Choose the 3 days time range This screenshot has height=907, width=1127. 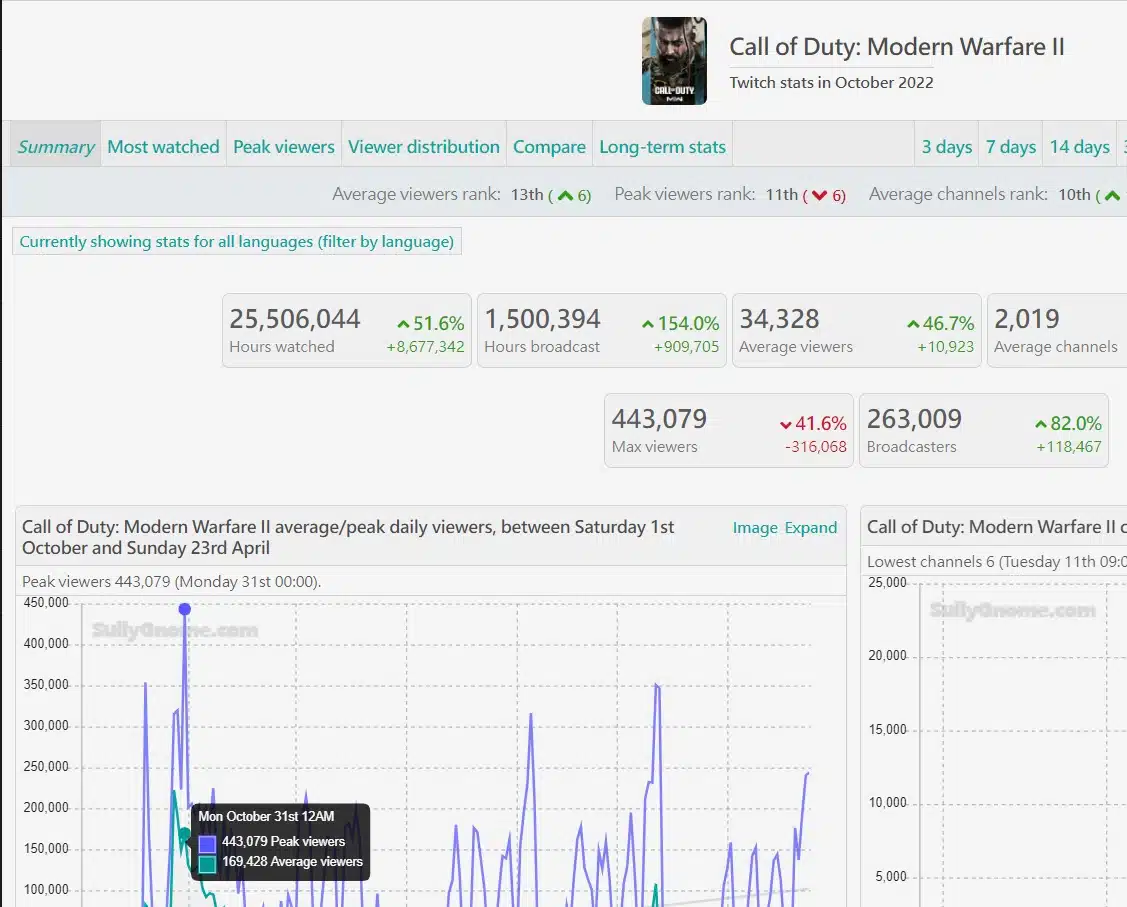pyautogui.click(x=946, y=147)
